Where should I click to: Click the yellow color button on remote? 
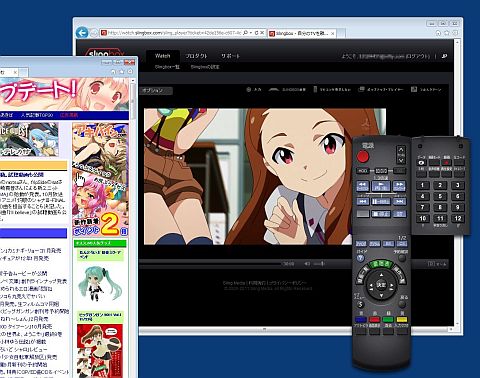click(x=402, y=320)
